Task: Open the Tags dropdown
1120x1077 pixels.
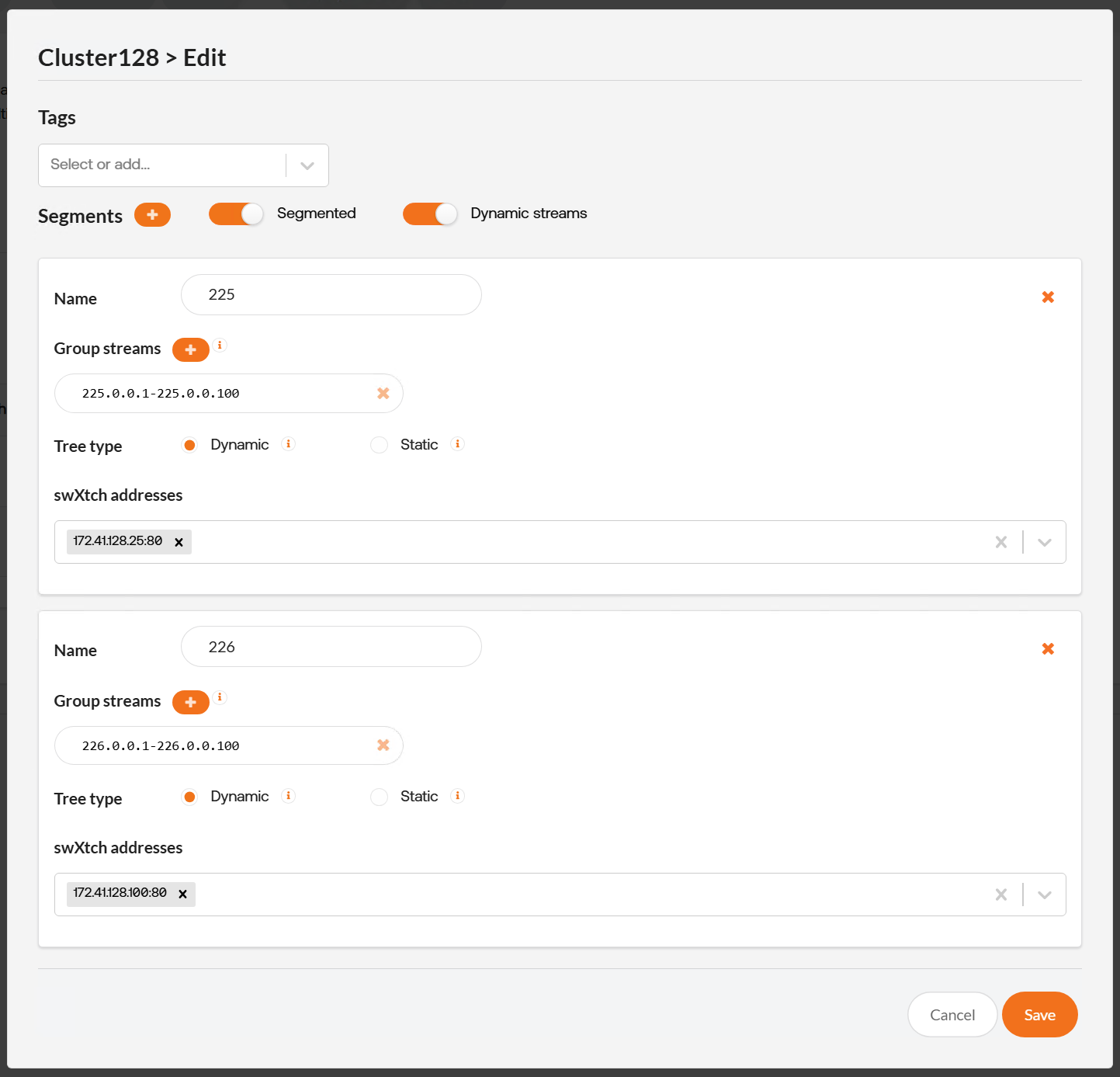Action: click(x=307, y=165)
